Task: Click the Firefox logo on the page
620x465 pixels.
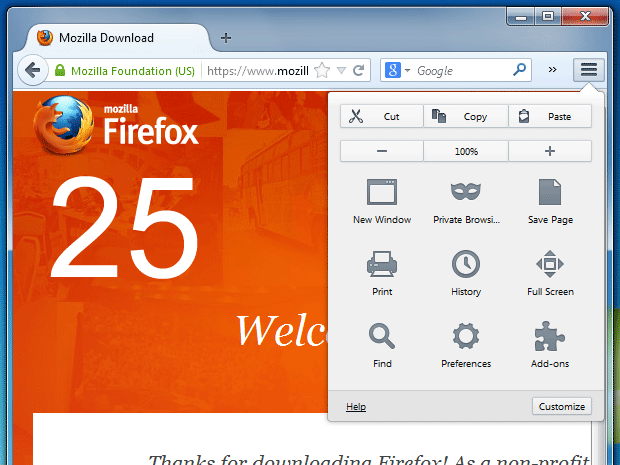Action: coord(64,124)
